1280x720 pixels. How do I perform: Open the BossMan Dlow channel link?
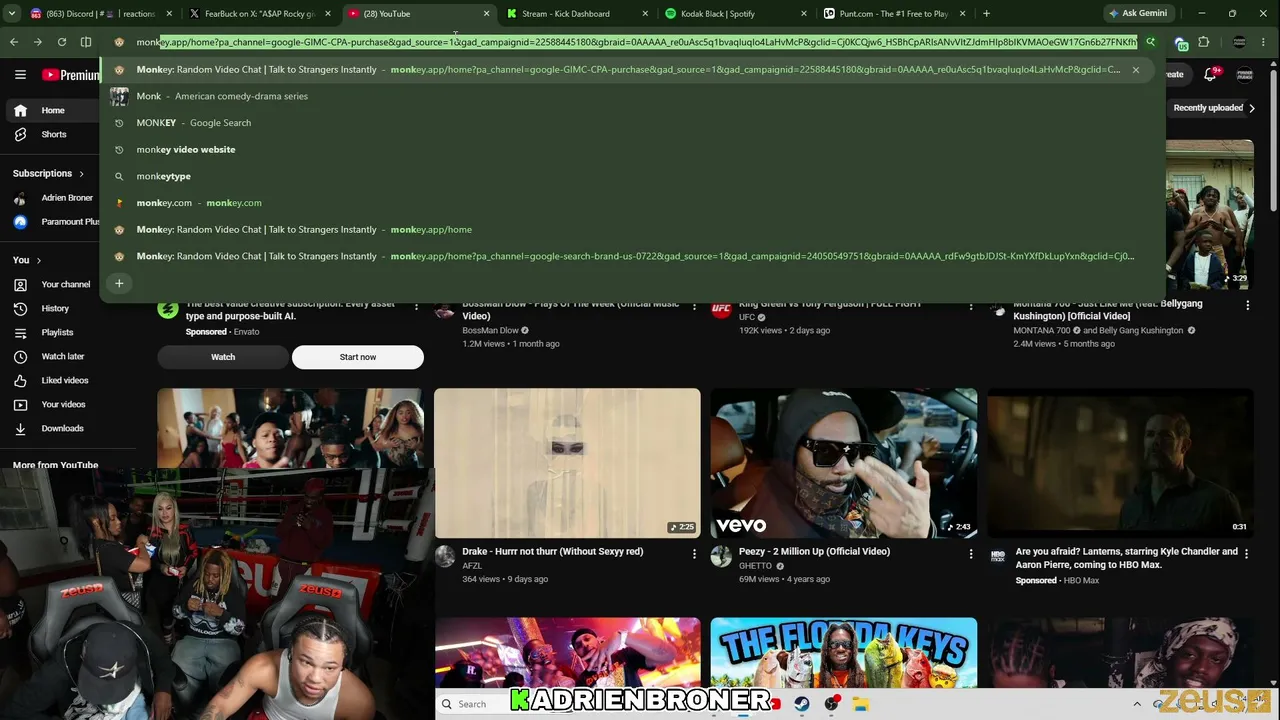tap(490, 331)
